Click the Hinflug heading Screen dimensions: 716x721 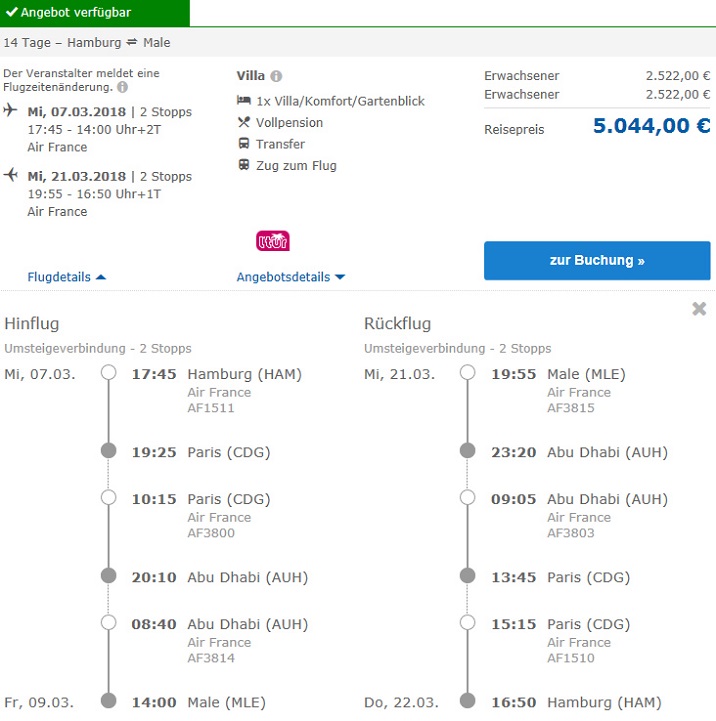[32, 323]
